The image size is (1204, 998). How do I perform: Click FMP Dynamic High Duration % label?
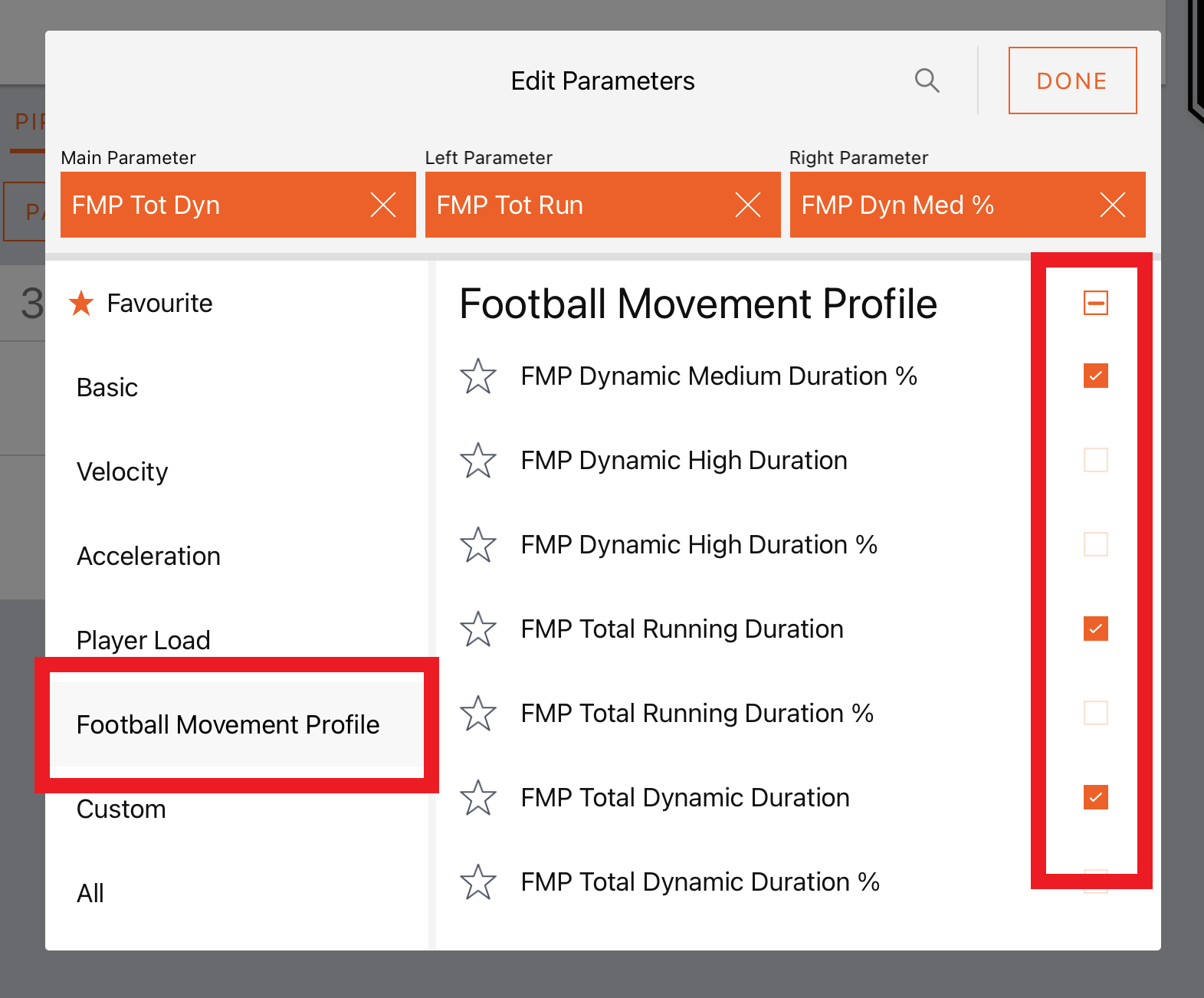(x=699, y=545)
